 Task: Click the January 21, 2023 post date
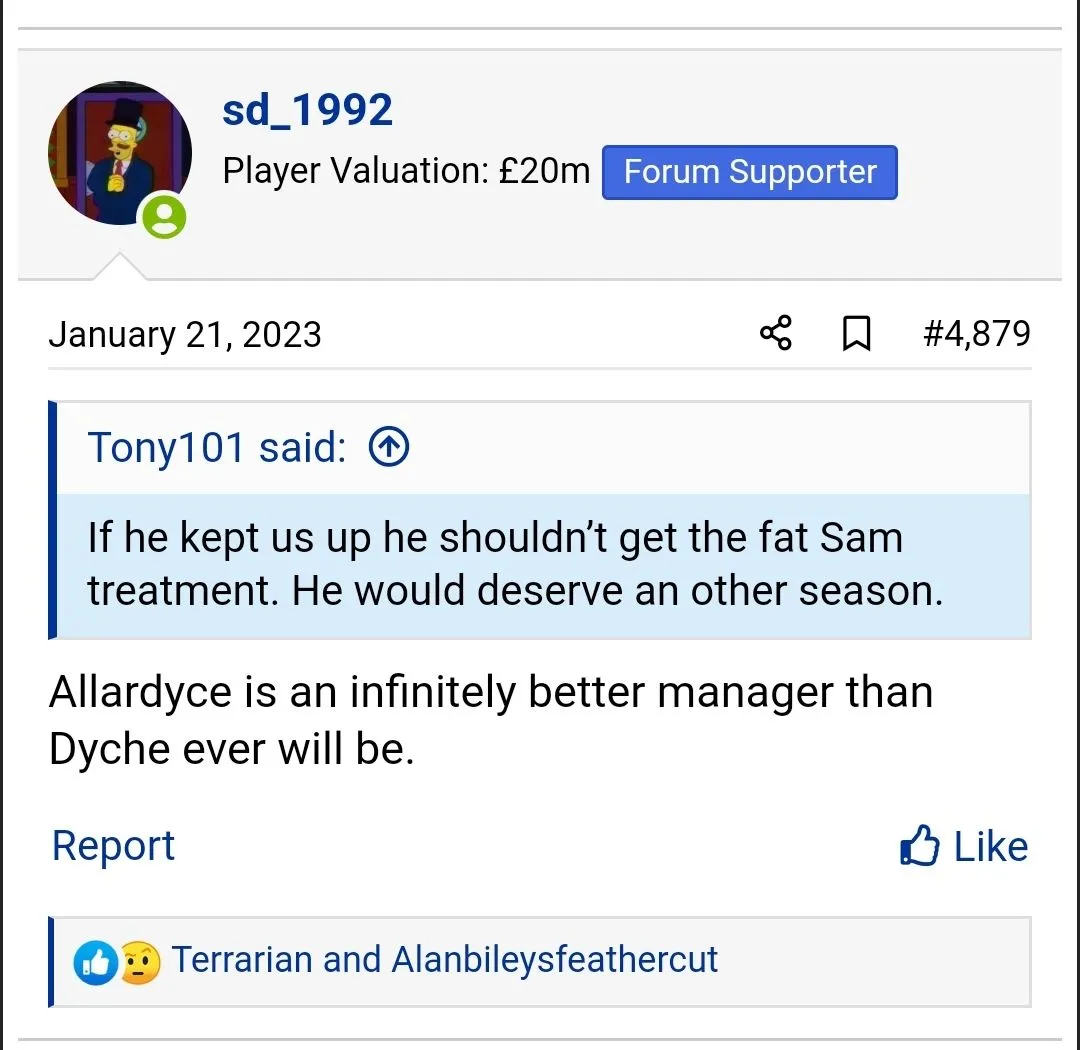tap(185, 334)
